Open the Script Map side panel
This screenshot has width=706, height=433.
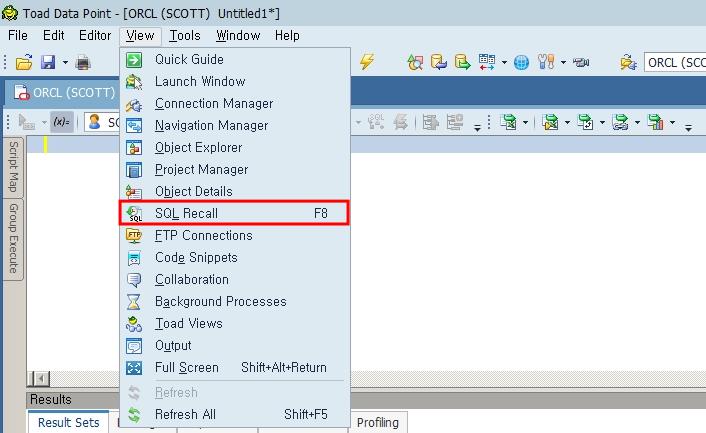(x=13, y=166)
